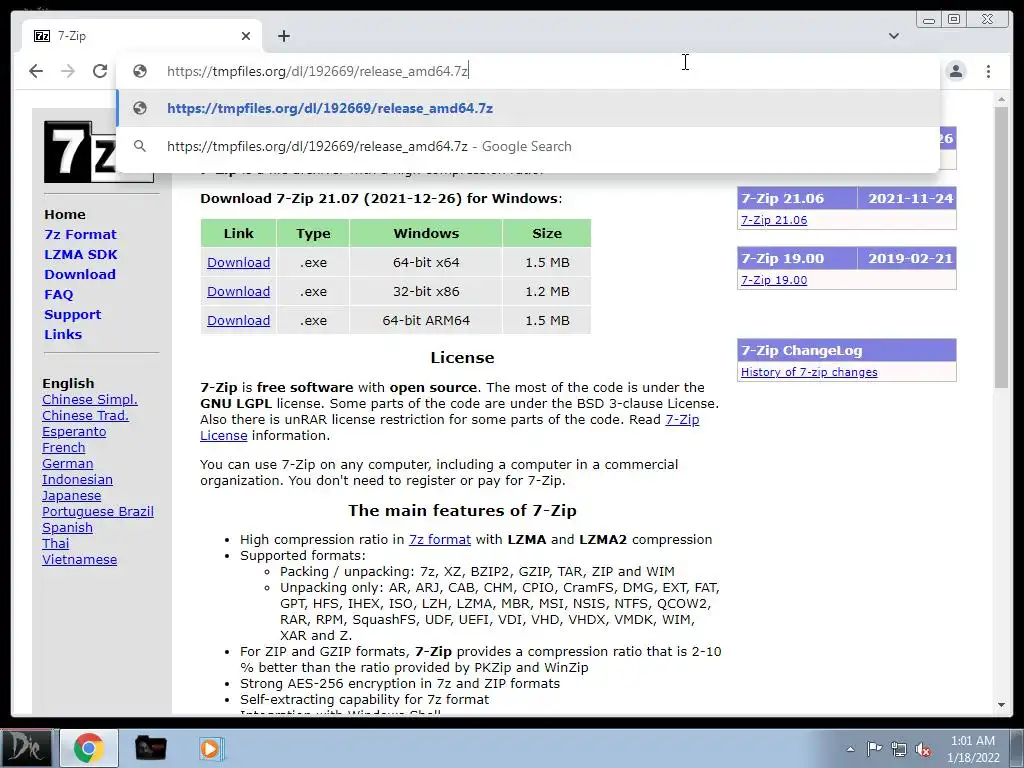Click the 'Windows' table header
Screen dimensions: 1024x768
click(426, 233)
